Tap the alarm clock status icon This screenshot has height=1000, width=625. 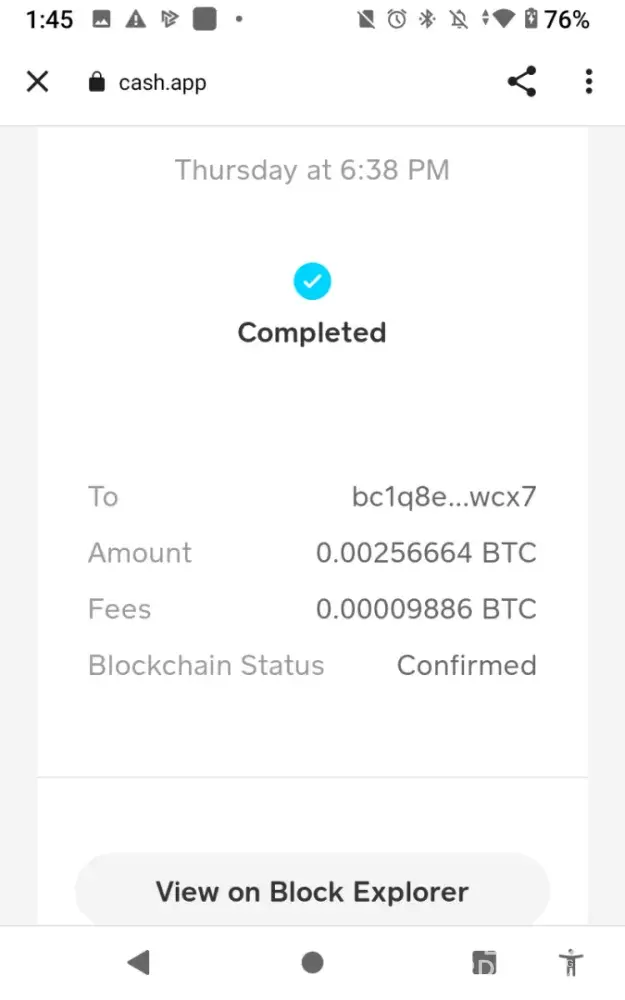pos(397,19)
